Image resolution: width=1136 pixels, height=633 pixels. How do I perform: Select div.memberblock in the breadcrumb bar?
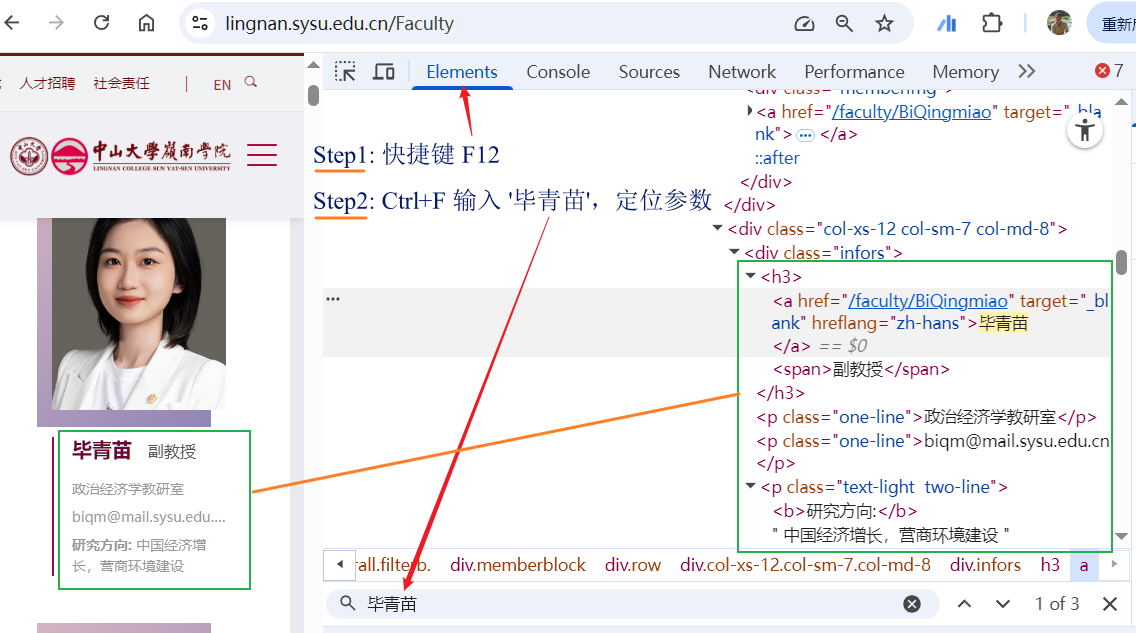(x=518, y=565)
